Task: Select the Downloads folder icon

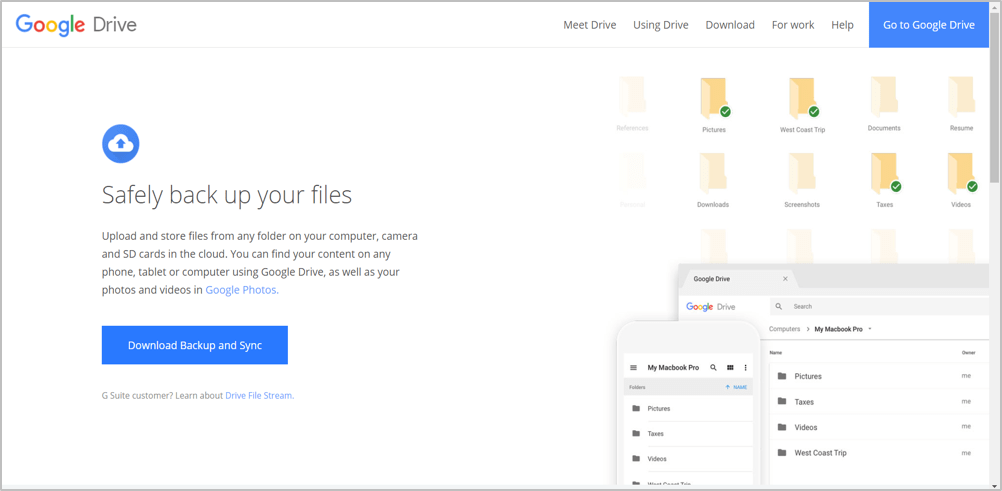Action: (x=712, y=172)
